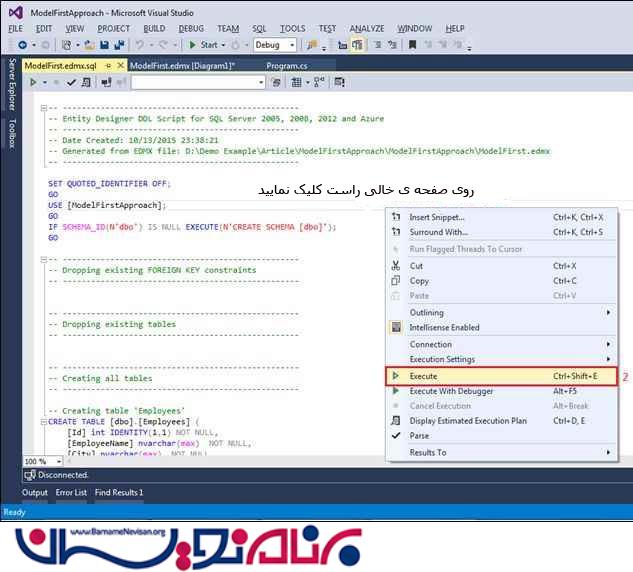This screenshot has height=572, width=633.
Task: Switch to the Program.cs tab
Action: (x=289, y=65)
